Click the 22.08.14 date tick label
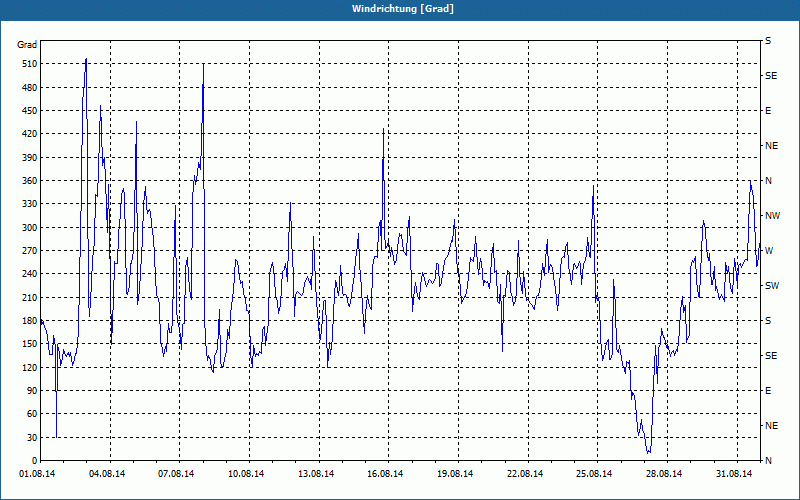 tap(525, 474)
